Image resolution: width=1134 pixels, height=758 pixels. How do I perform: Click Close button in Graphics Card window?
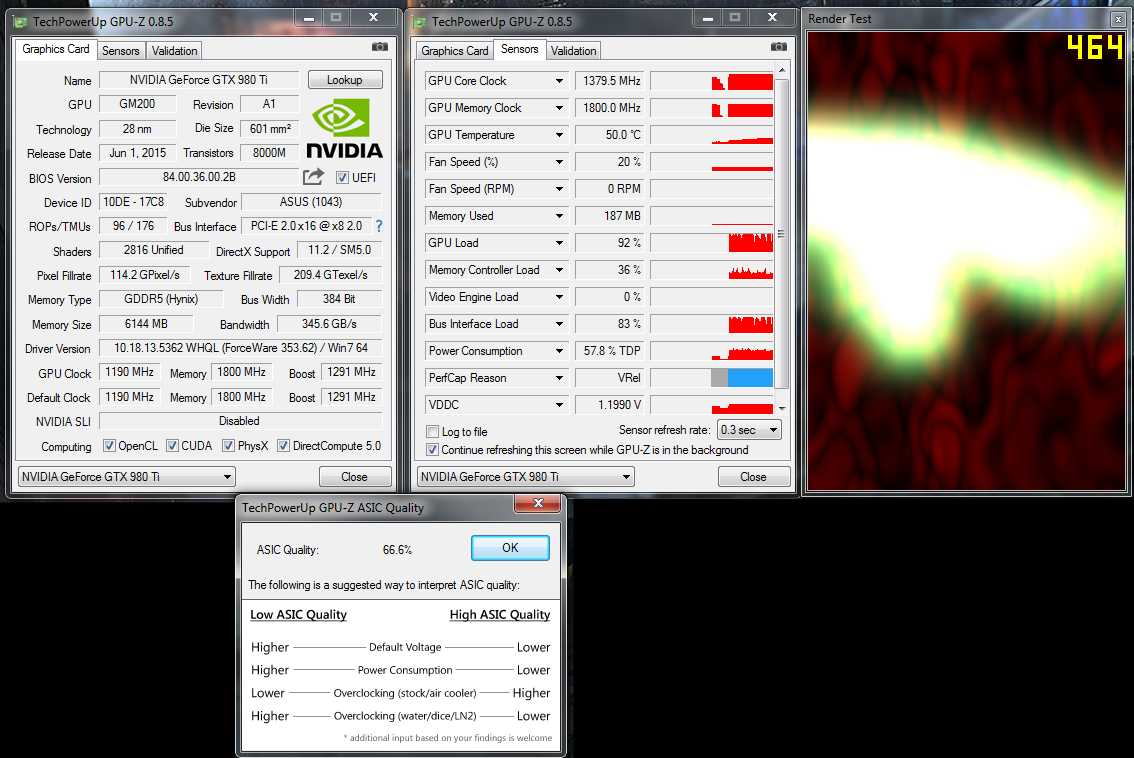pyautogui.click(x=354, y=477)
